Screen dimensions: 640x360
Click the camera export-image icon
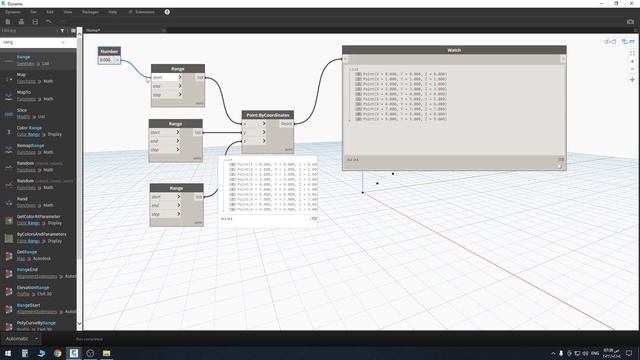point(630,22)
